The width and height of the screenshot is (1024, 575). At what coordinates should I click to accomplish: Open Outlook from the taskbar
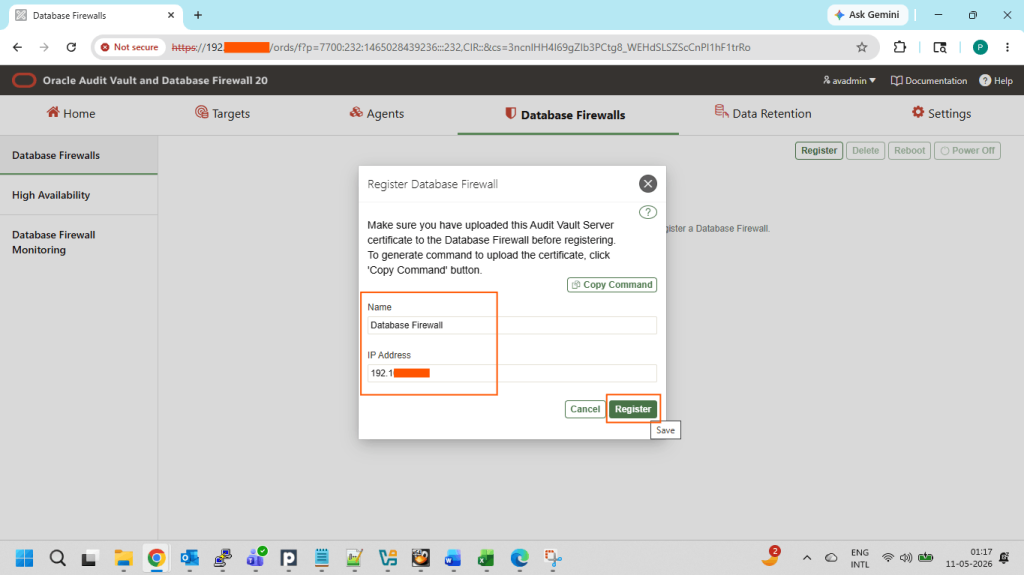pos(189,558)
